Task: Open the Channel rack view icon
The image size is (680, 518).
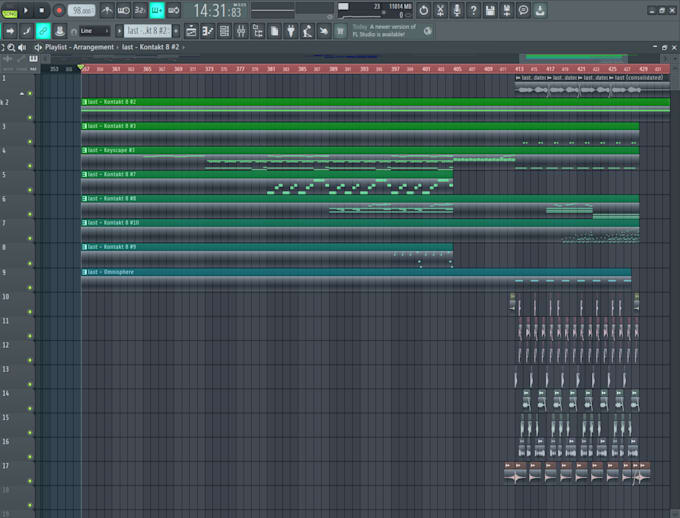Action: click(224, 31)
